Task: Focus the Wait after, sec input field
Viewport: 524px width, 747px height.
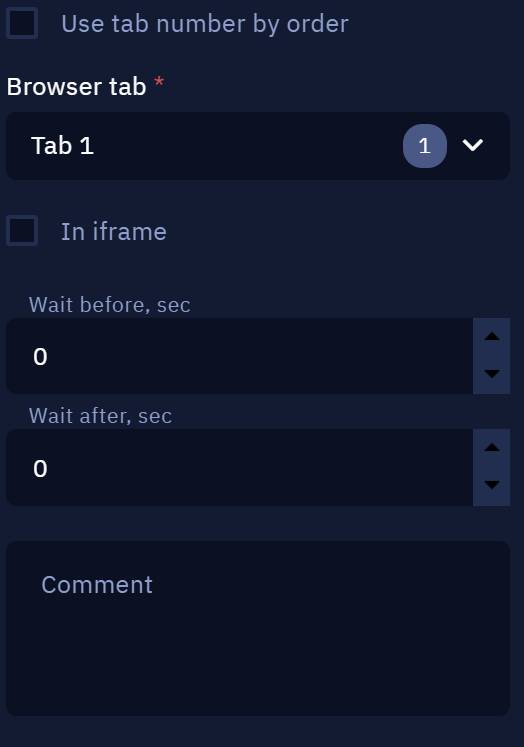Action: tap(240, 467)
